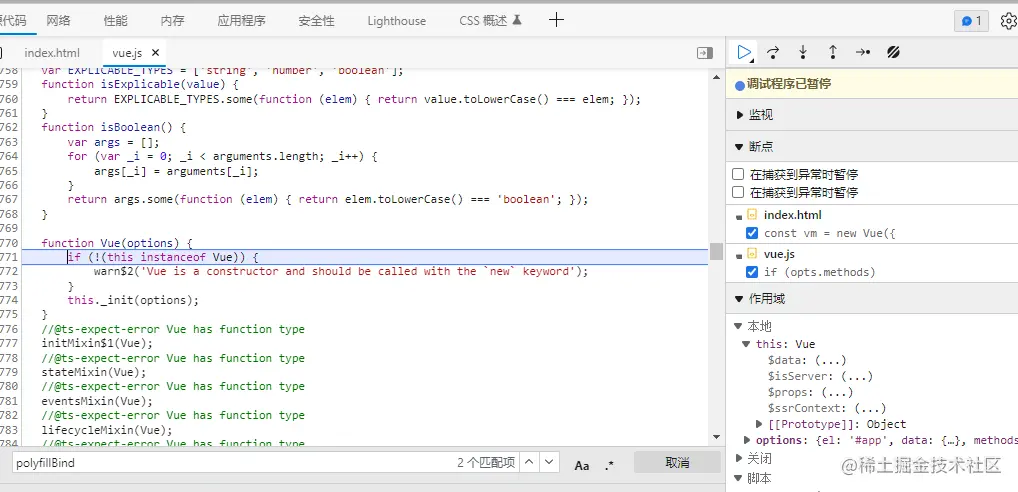Screen dimensions: 1018x492
Task: Toggle match case Aa option
Action: tap(582, 465)
